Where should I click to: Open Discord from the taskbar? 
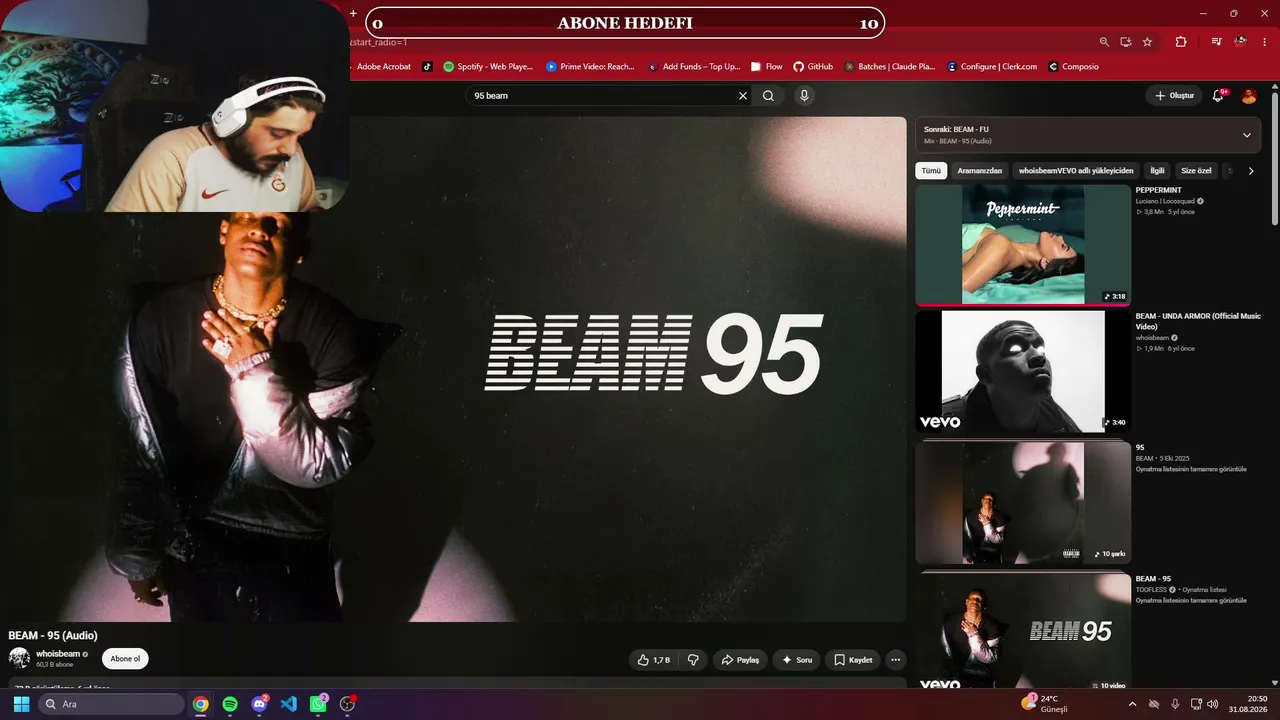(x=260, y=704)
